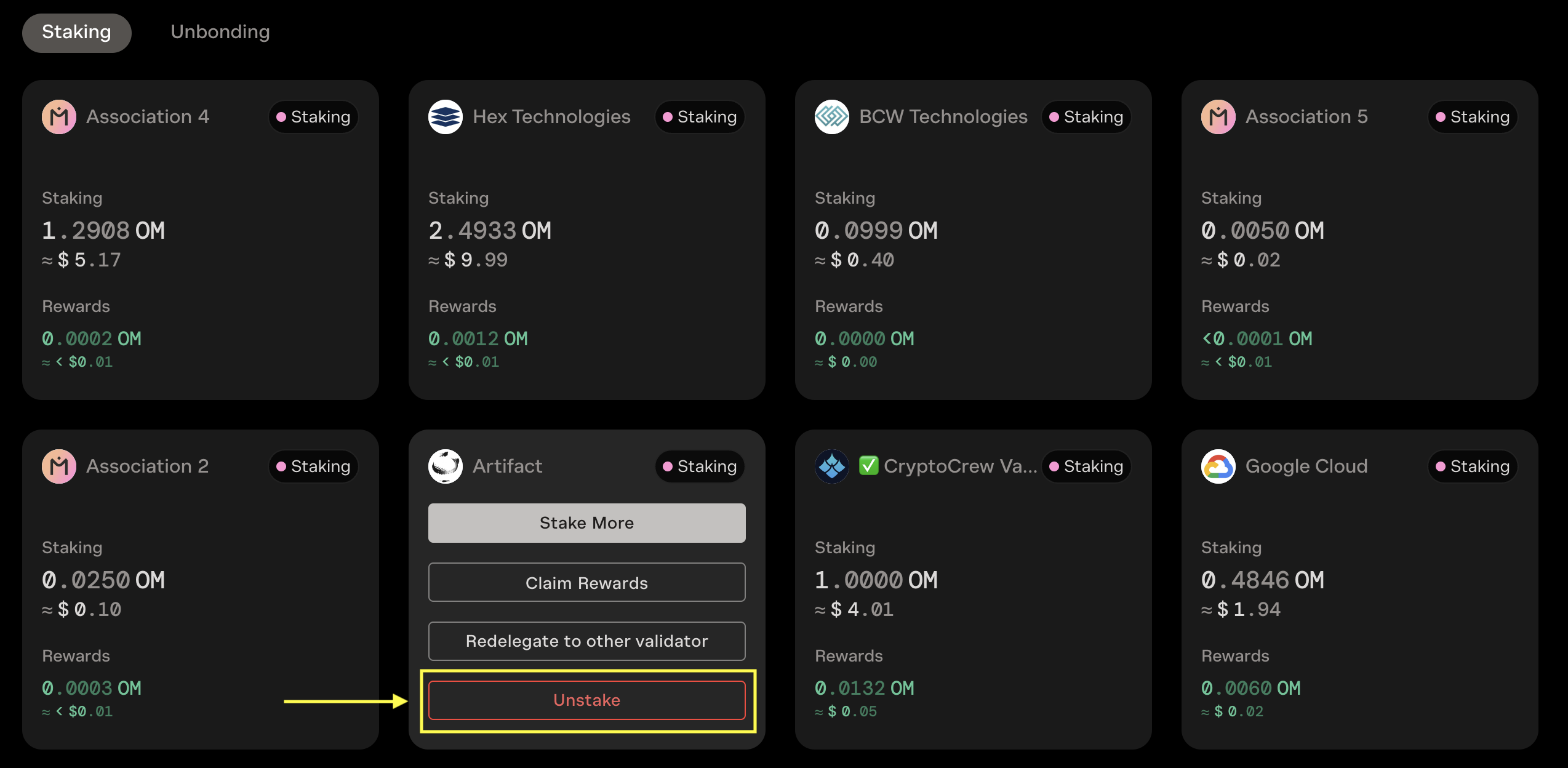The height and width of the screenshot is (768, 1568).
Task: Click Staking status badge on Hex Technologies
Action: (700, 117)
